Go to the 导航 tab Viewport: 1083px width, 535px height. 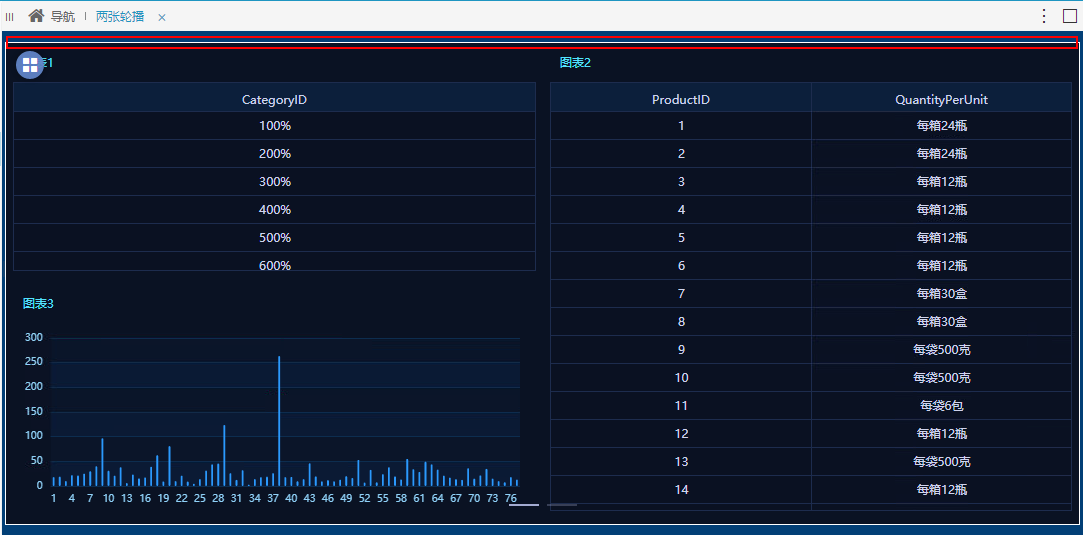63,17
